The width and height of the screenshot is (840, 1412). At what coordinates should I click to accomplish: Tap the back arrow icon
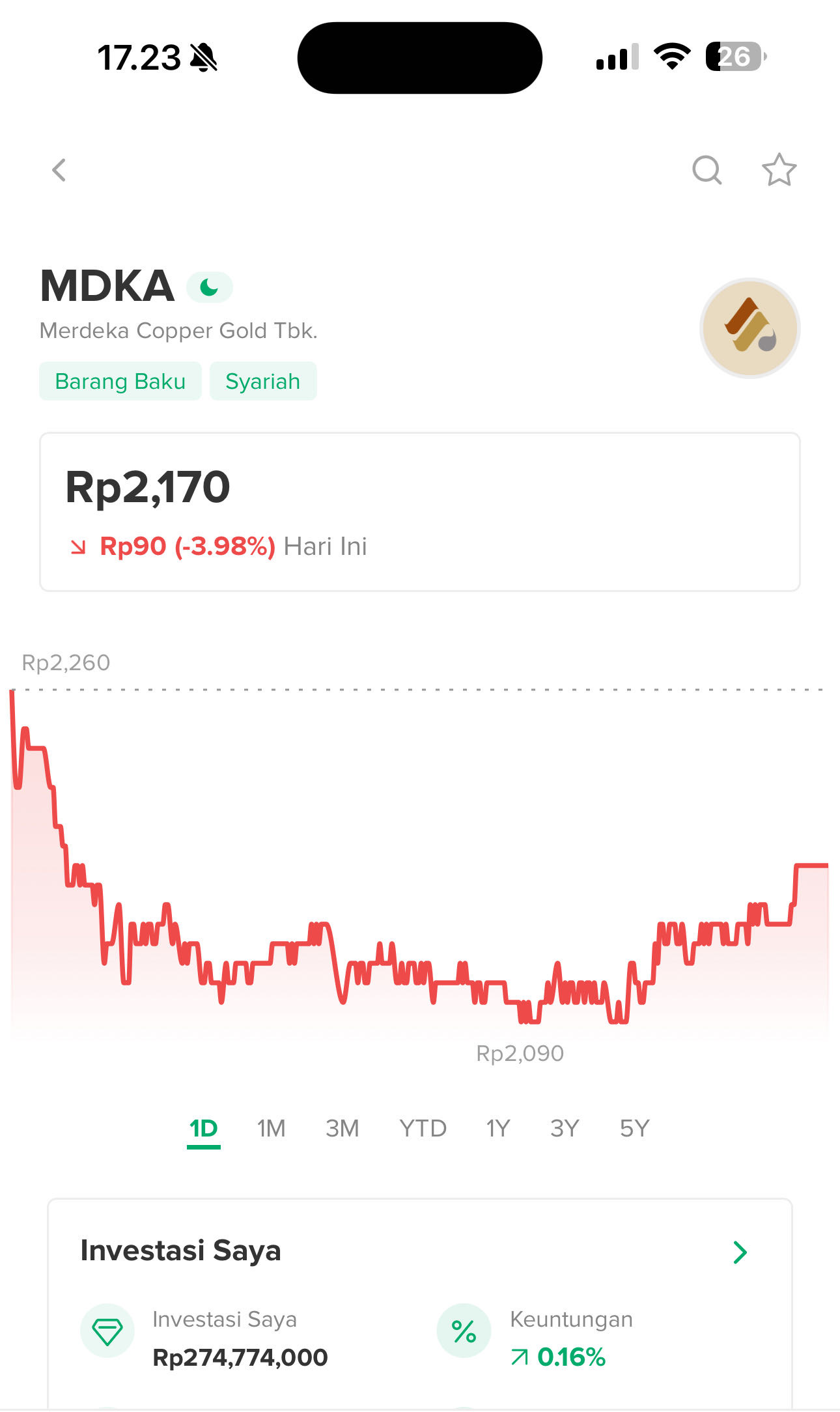(x=59, y=171)
